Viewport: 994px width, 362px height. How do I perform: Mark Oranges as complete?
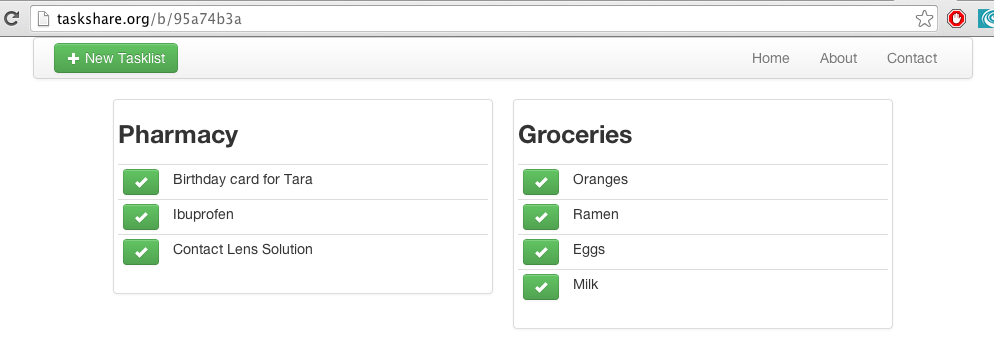click(541, 182)
